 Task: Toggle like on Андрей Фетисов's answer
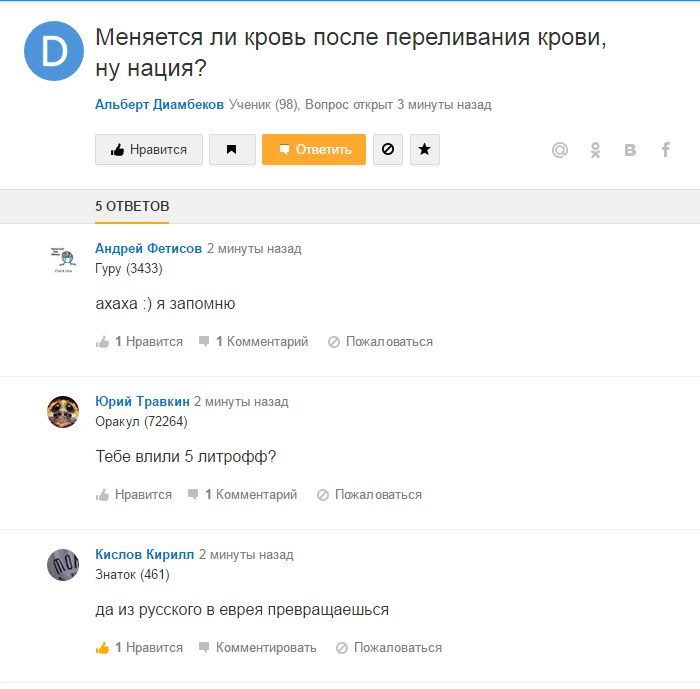click(x=139, y=342)
